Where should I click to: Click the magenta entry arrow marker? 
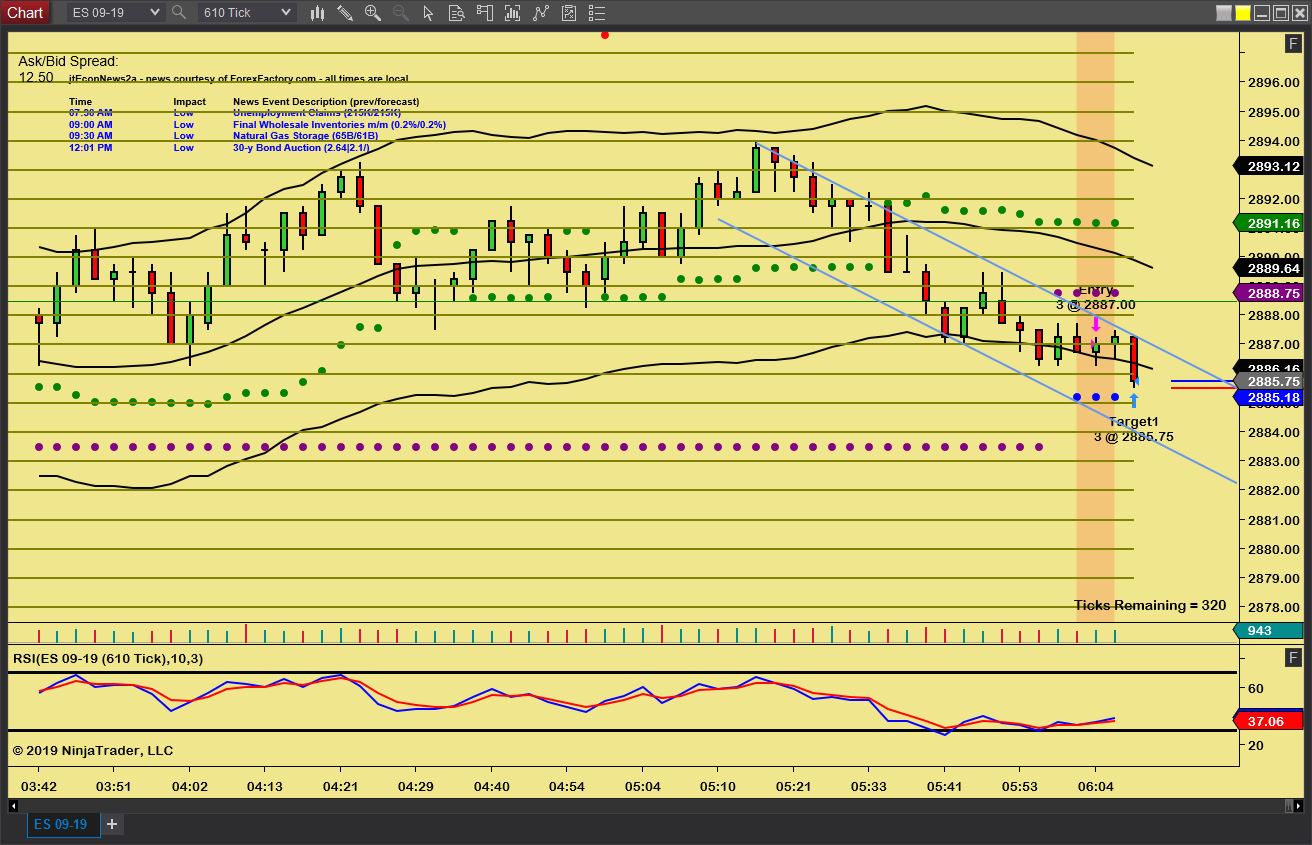click(x=1096, y=324)
